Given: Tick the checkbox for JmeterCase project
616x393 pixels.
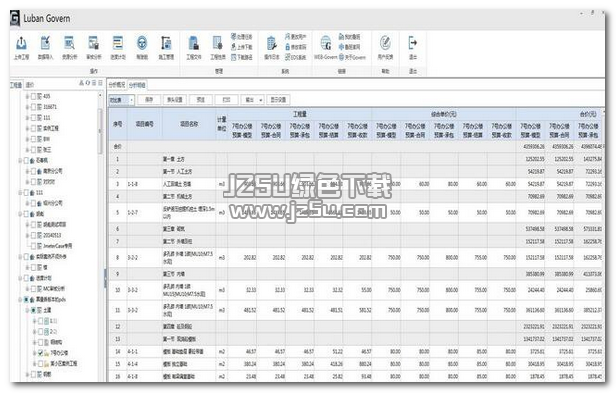Looking at the screenshot, I should (x=33, y=246).
